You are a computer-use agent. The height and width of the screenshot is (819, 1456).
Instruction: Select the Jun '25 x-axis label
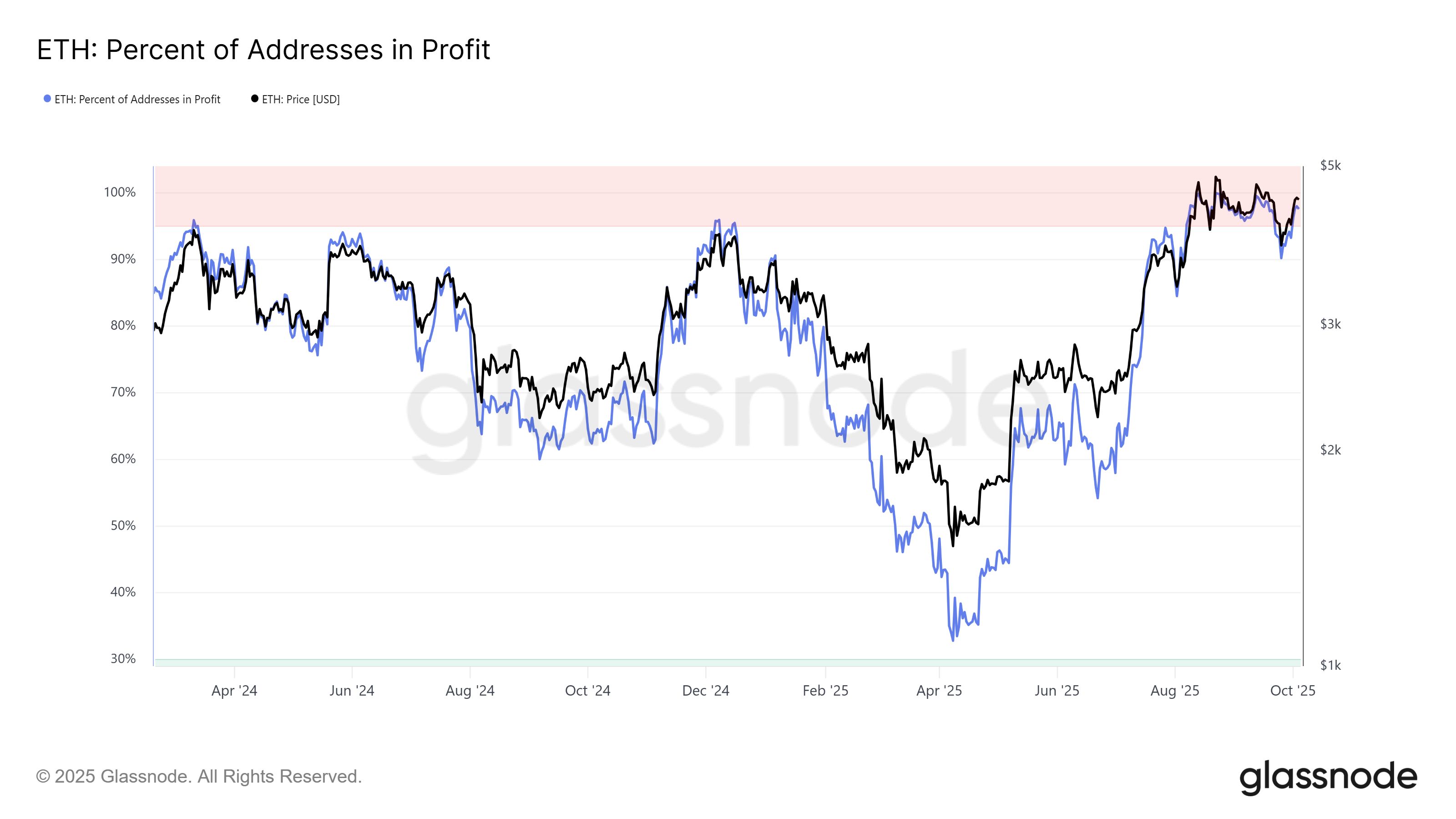pos(1057,691)
